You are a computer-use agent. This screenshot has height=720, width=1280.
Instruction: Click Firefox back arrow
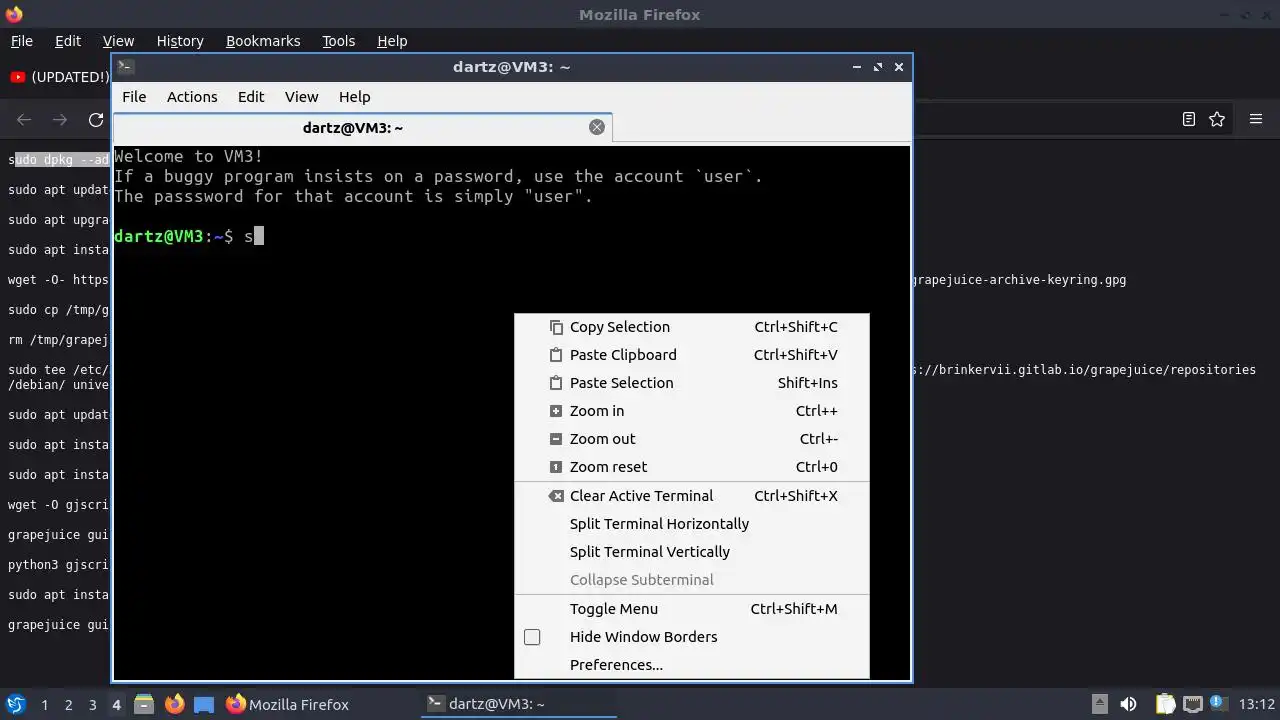(24, 120)
